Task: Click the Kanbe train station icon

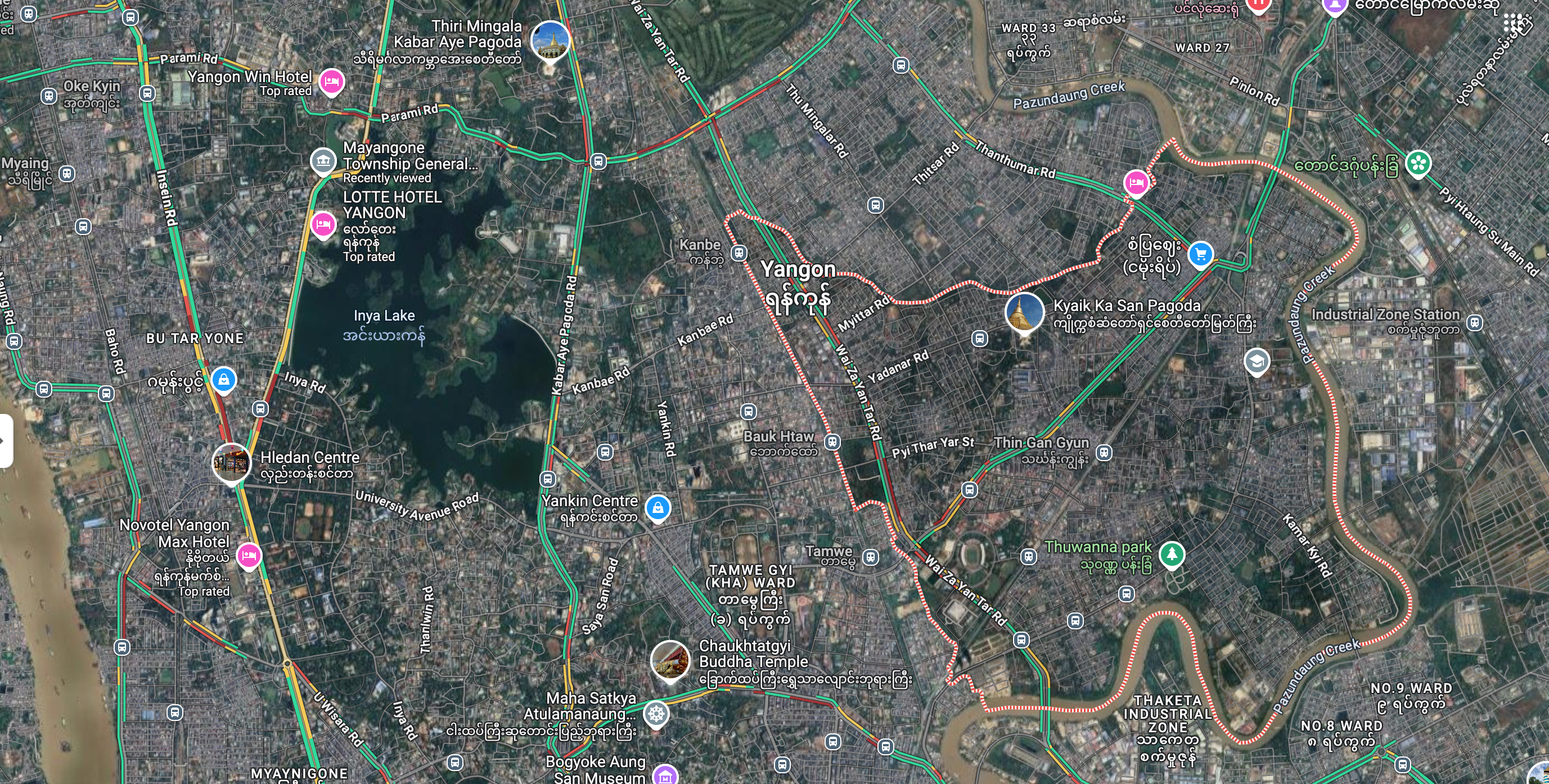Action: [x=739, y=253]
